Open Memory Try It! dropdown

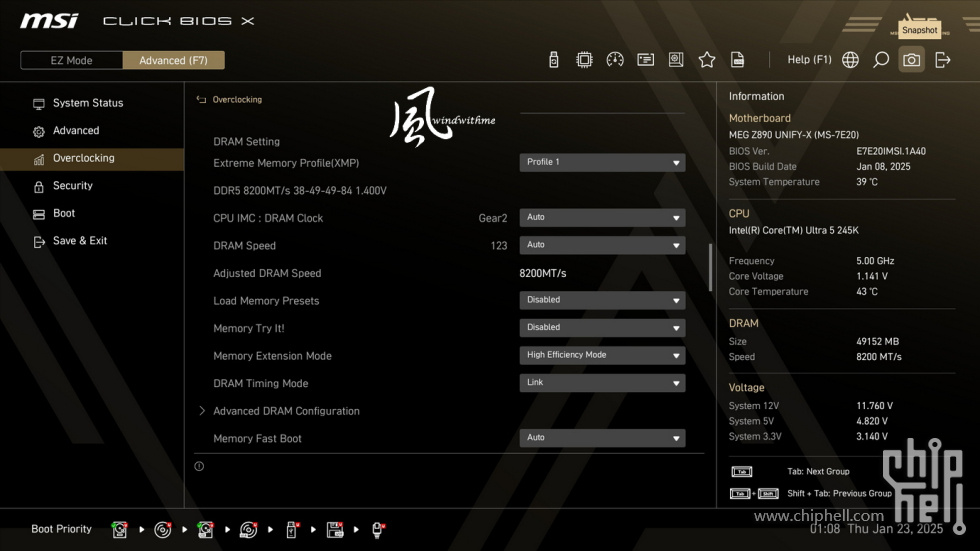602,327
